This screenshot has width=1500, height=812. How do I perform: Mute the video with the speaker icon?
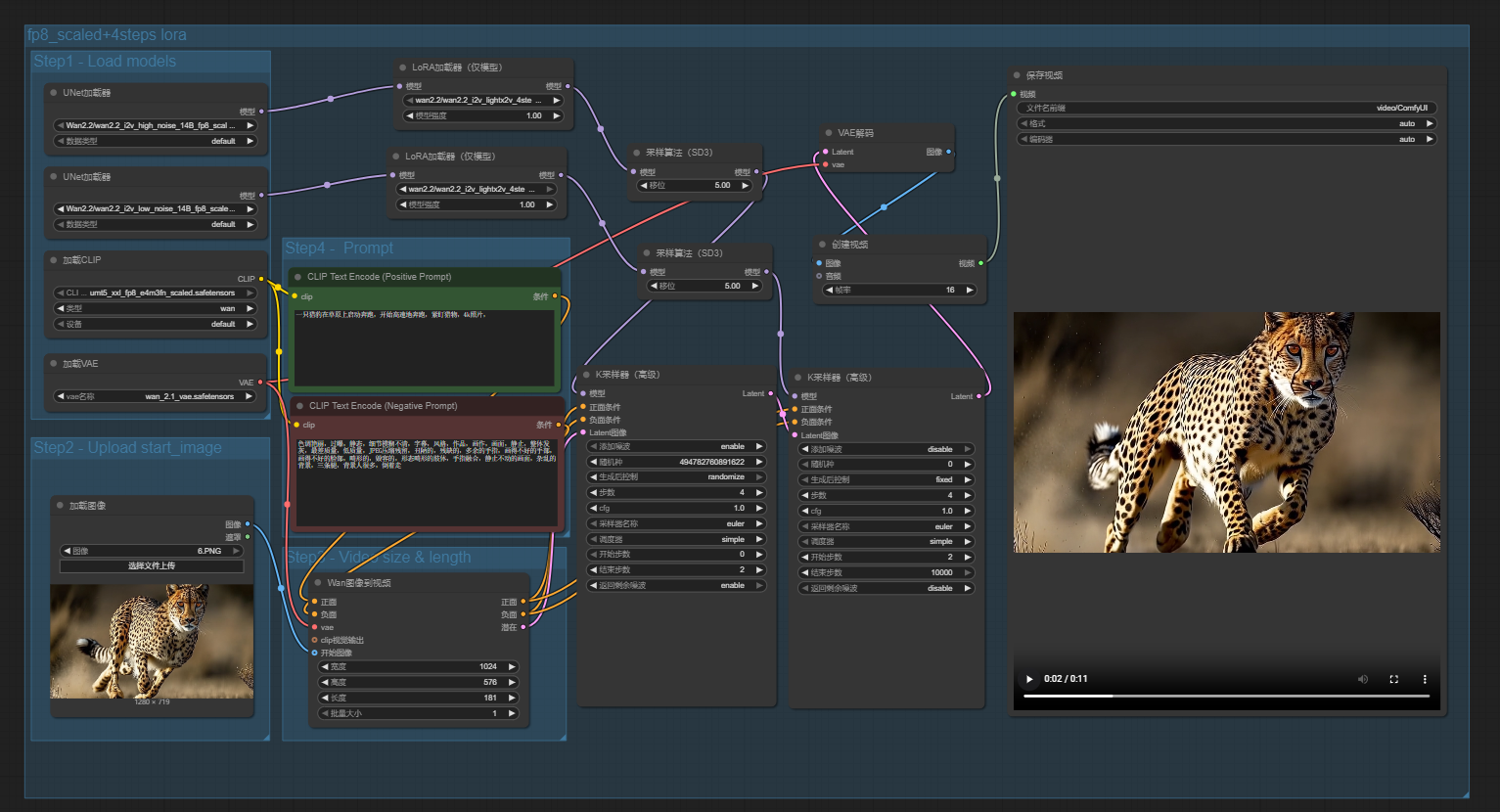(x=1363, y=679)
